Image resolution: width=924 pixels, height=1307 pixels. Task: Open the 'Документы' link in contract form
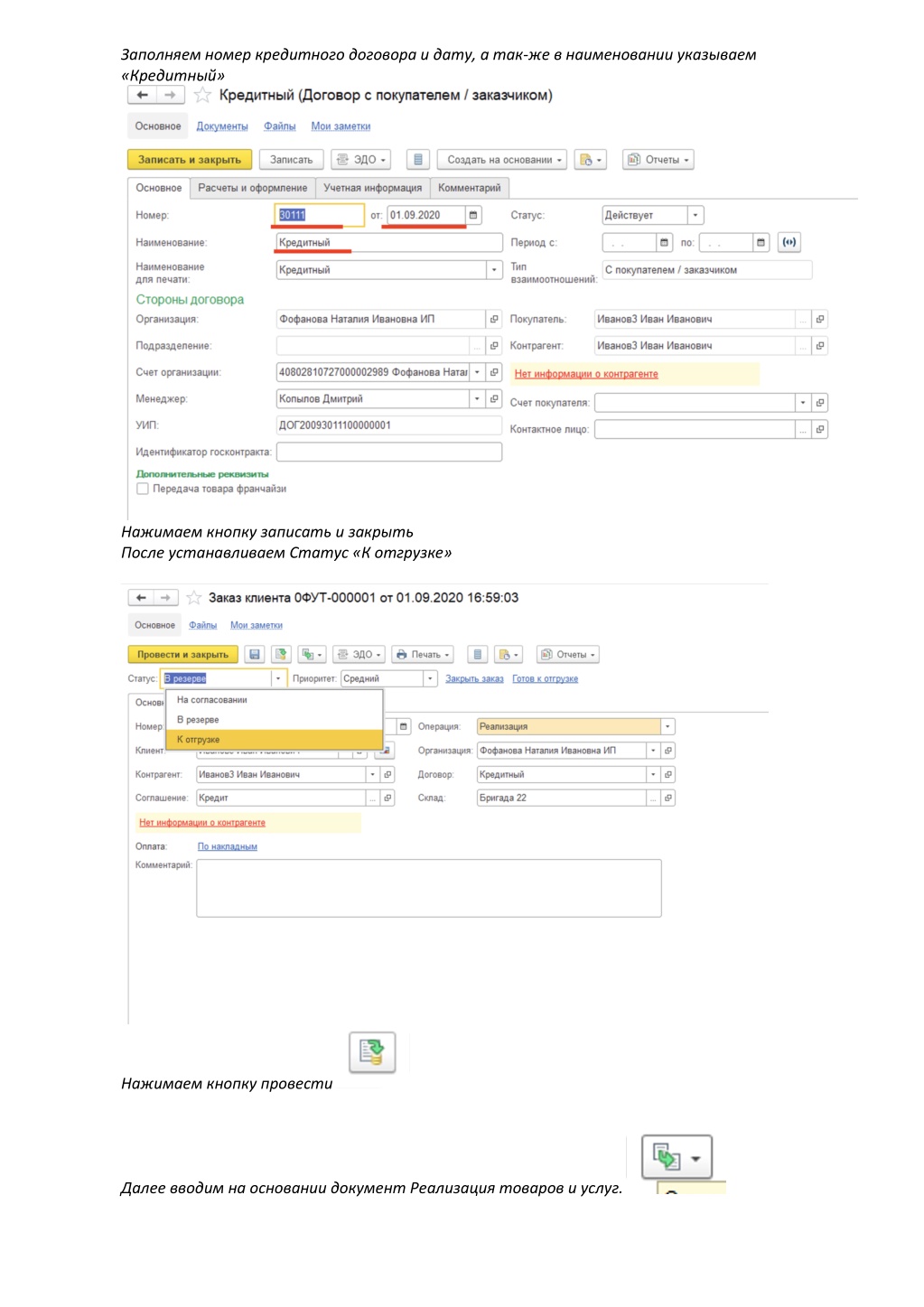pos(222,126)
